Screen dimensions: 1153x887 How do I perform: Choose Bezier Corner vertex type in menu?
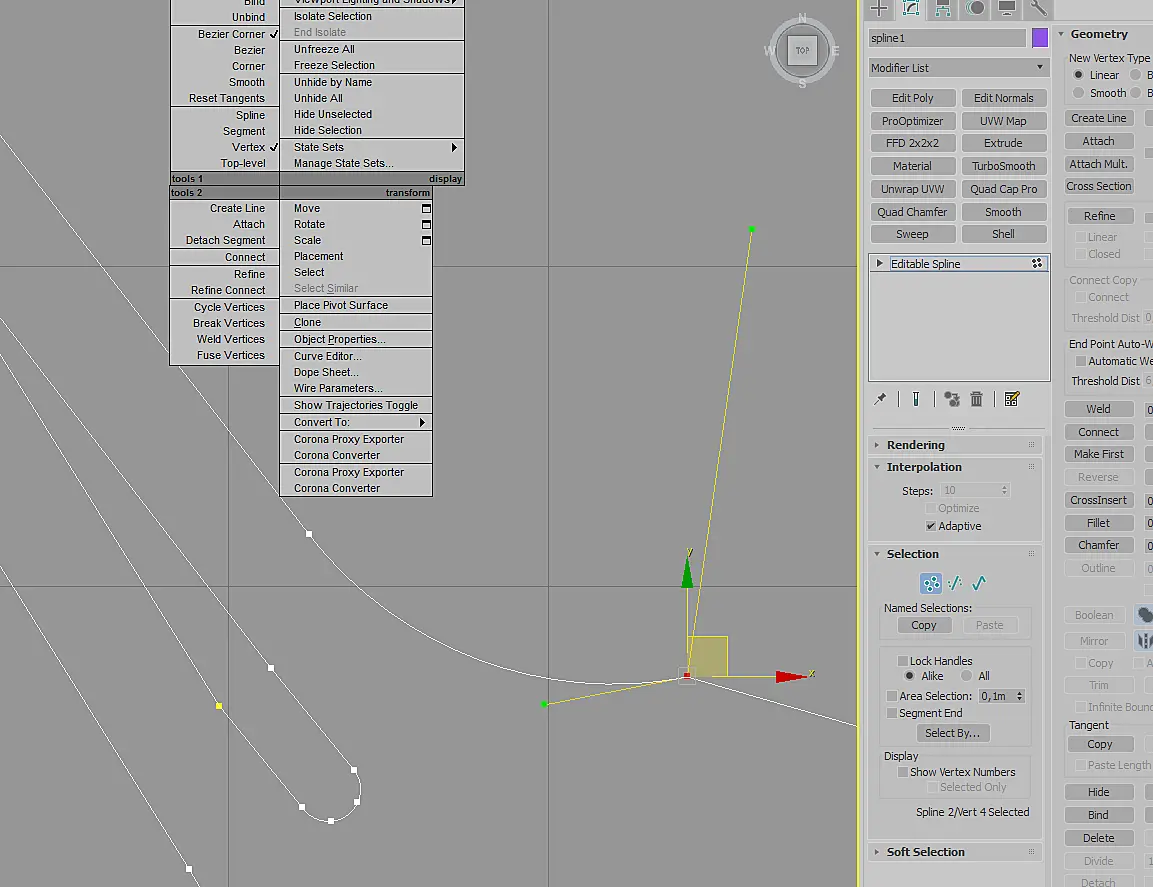[x=225, y=34]
